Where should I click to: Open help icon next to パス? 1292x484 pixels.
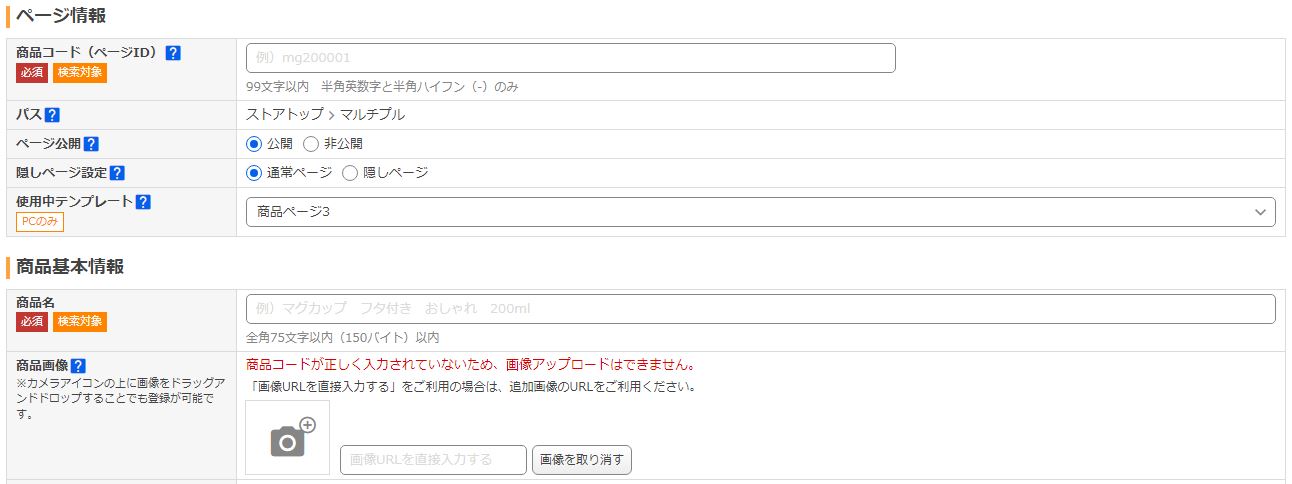tap(52, 115)
